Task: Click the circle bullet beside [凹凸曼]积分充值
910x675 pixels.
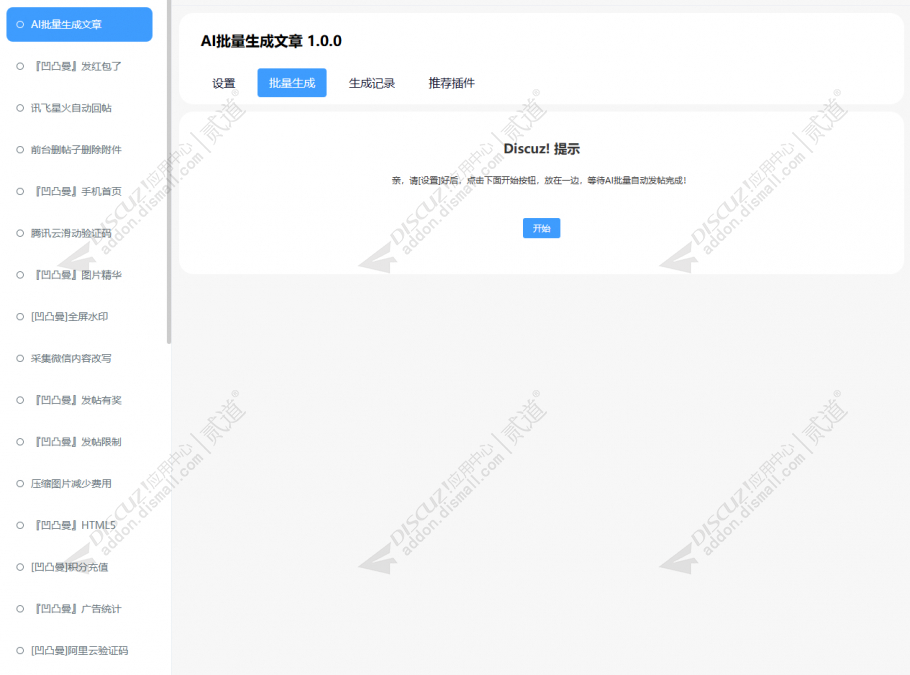Action: 20,567
